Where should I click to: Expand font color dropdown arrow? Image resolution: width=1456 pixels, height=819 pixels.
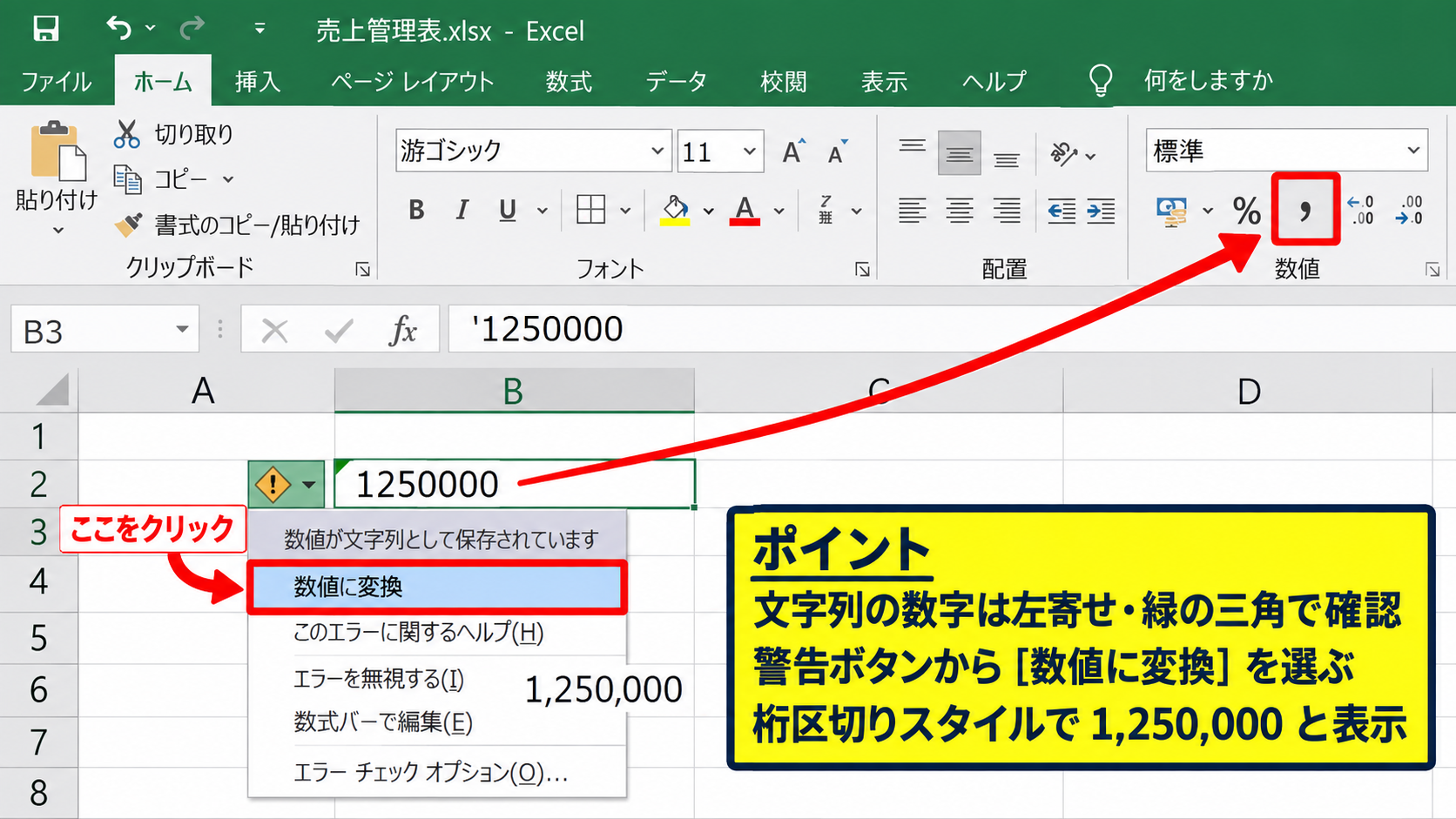[779, 211]
